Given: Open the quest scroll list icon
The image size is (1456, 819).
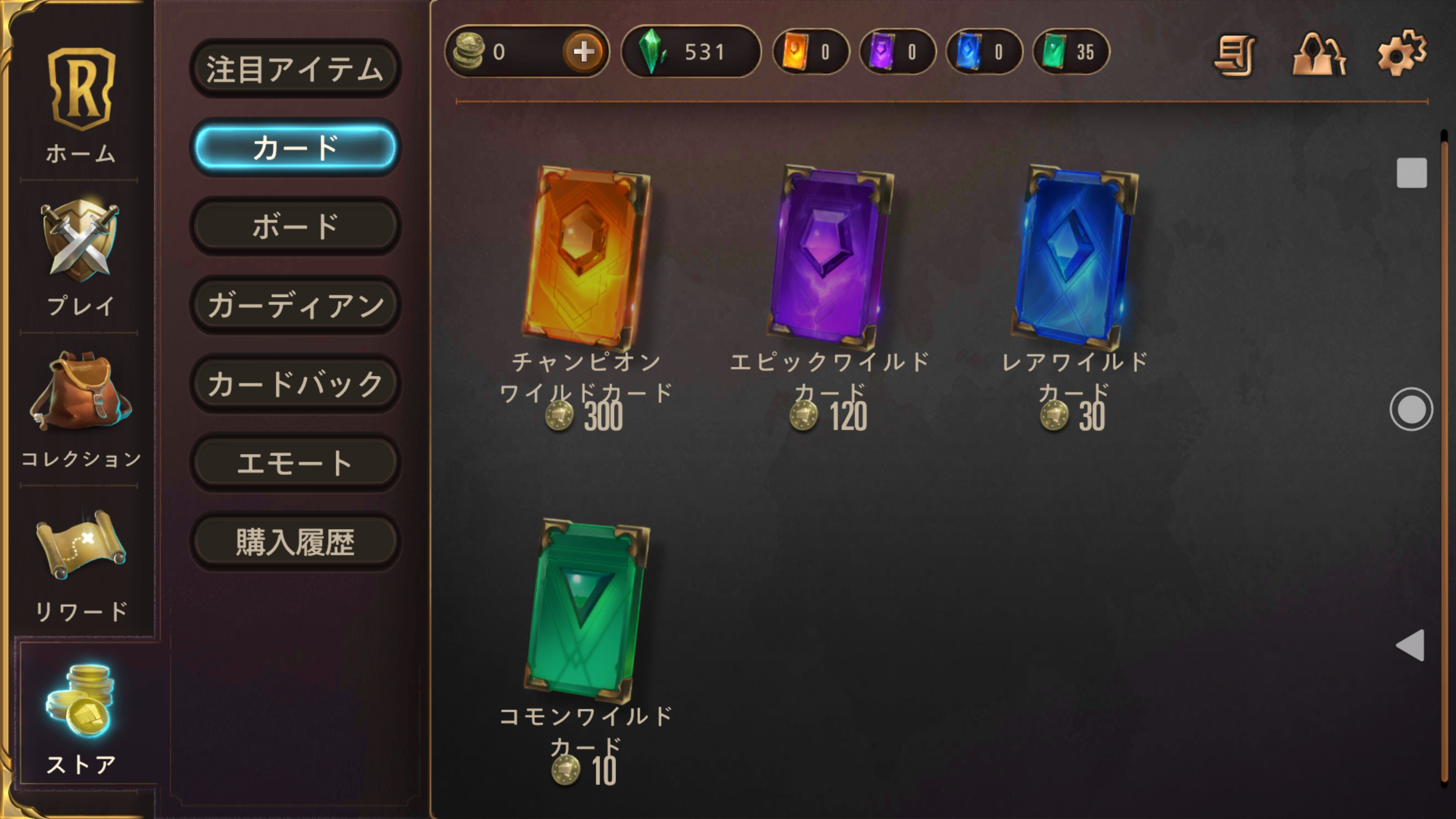Looking at the screenshot, I should [x=1235, y=54].
